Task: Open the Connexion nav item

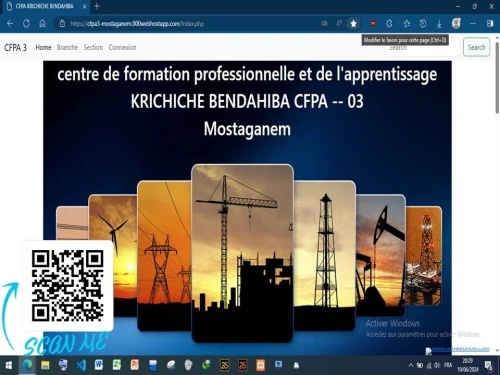Action: (122, 47)
